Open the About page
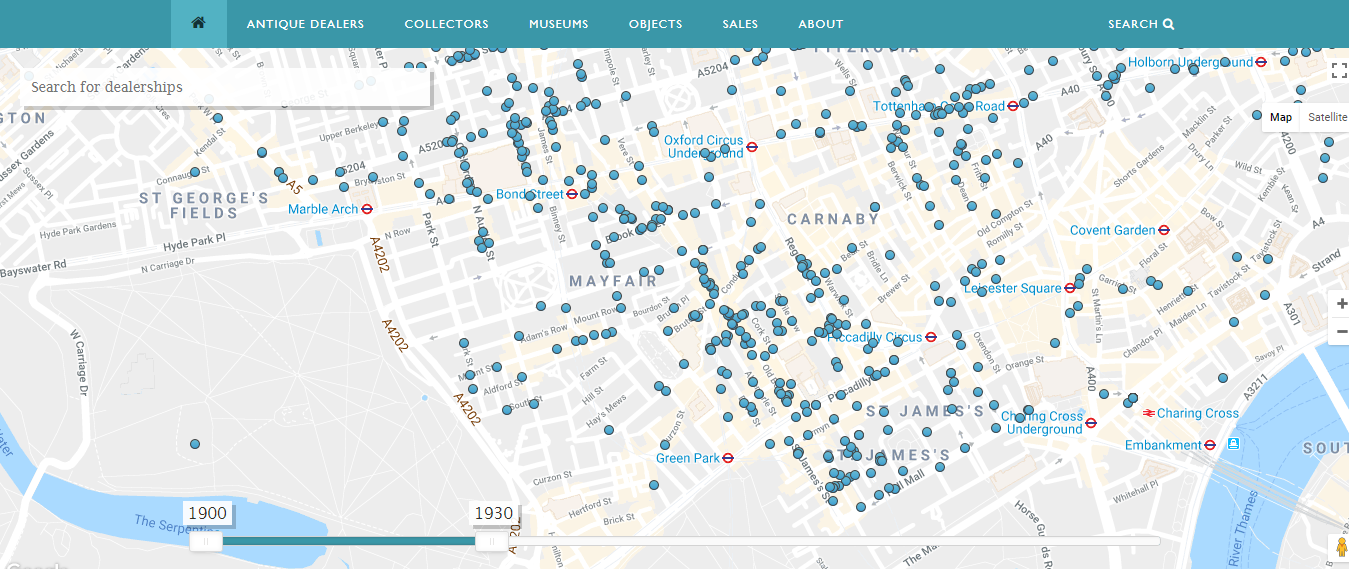This screenshot has height=569, width=1349. click(x=820, y=24)
